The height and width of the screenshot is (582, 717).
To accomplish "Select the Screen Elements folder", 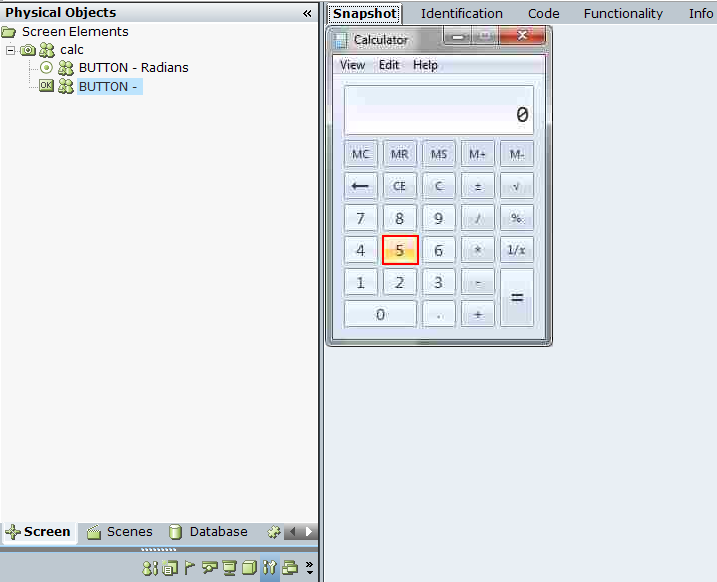I will click(74, 32).
